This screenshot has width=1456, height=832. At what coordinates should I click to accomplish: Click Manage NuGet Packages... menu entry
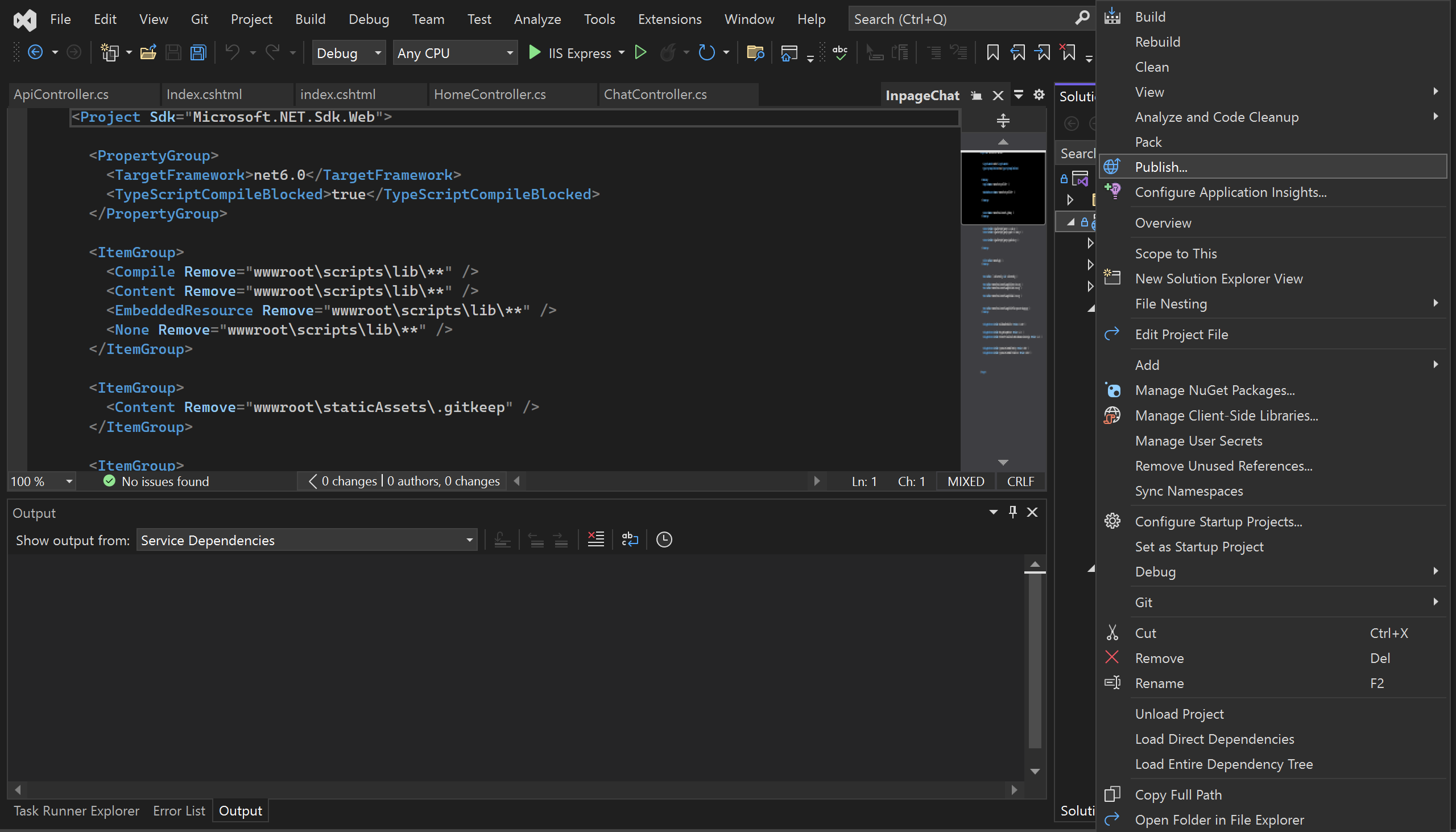tap(1214, 390)
